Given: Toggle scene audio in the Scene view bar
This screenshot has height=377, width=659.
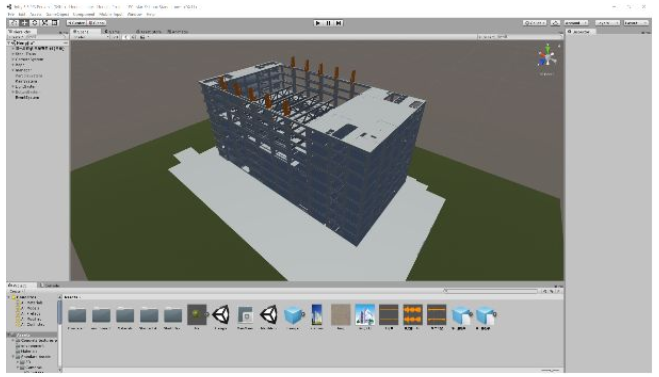Looking at the screenshot, I should (x=134, y=37).
